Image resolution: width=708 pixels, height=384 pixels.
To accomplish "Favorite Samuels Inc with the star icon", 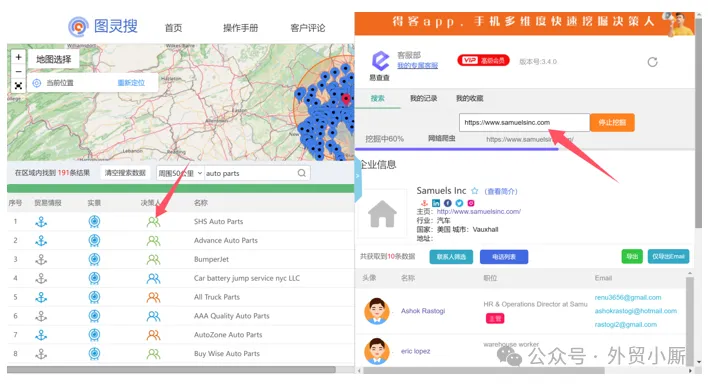I will click(475, 191).
